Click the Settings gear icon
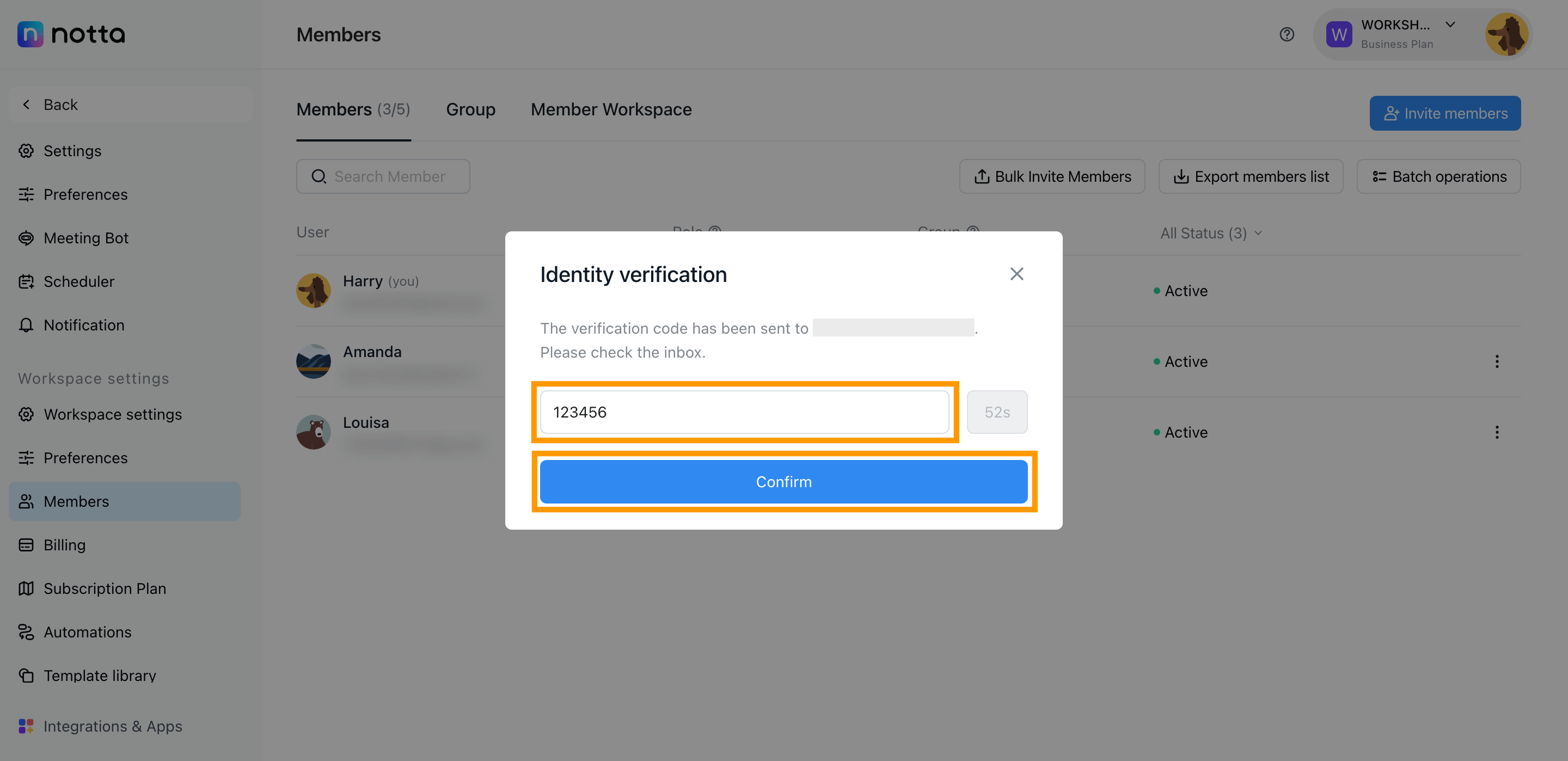 pyautogui.click(x=26, y=151)
